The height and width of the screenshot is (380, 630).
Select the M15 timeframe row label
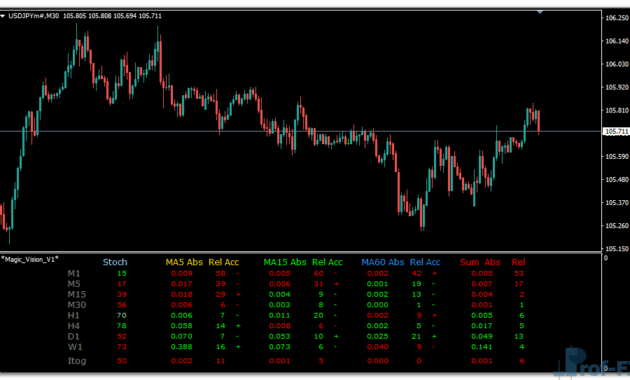(x=76, y=294)
